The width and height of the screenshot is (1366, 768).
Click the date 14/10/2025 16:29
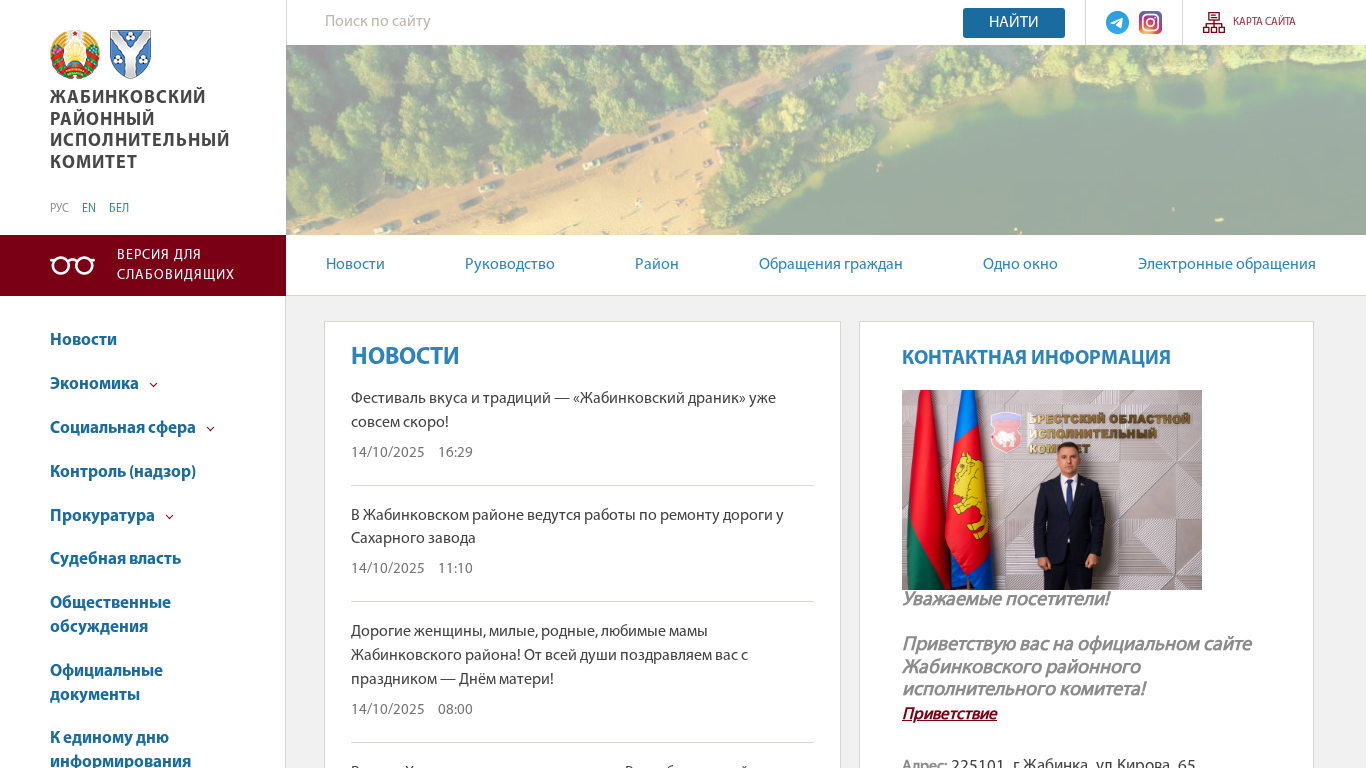tap(412, 453)
